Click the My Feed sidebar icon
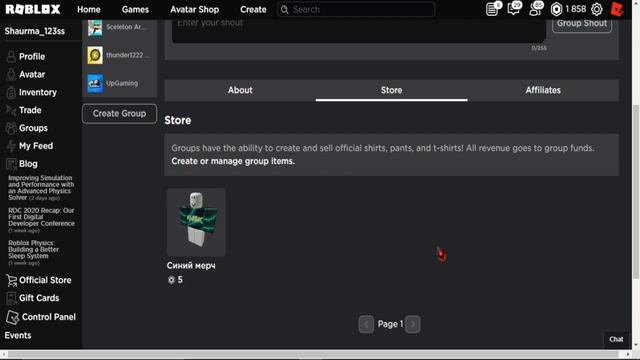640x360 pixels. coord(11,146)
